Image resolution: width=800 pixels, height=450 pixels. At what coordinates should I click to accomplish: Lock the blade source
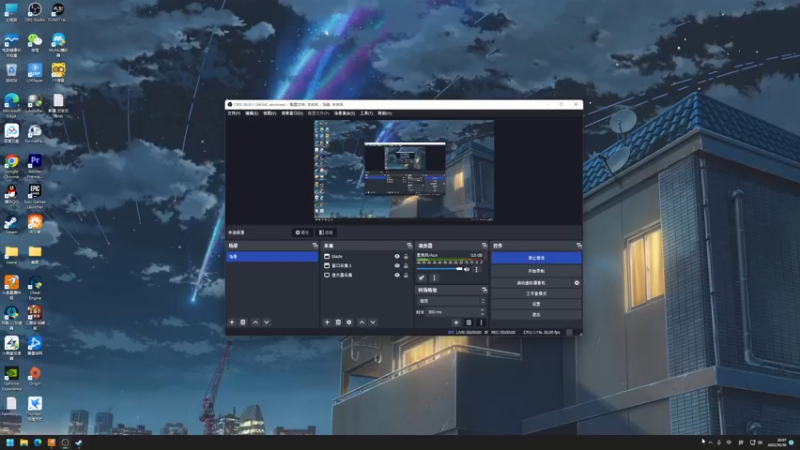(x=406, y=257)
